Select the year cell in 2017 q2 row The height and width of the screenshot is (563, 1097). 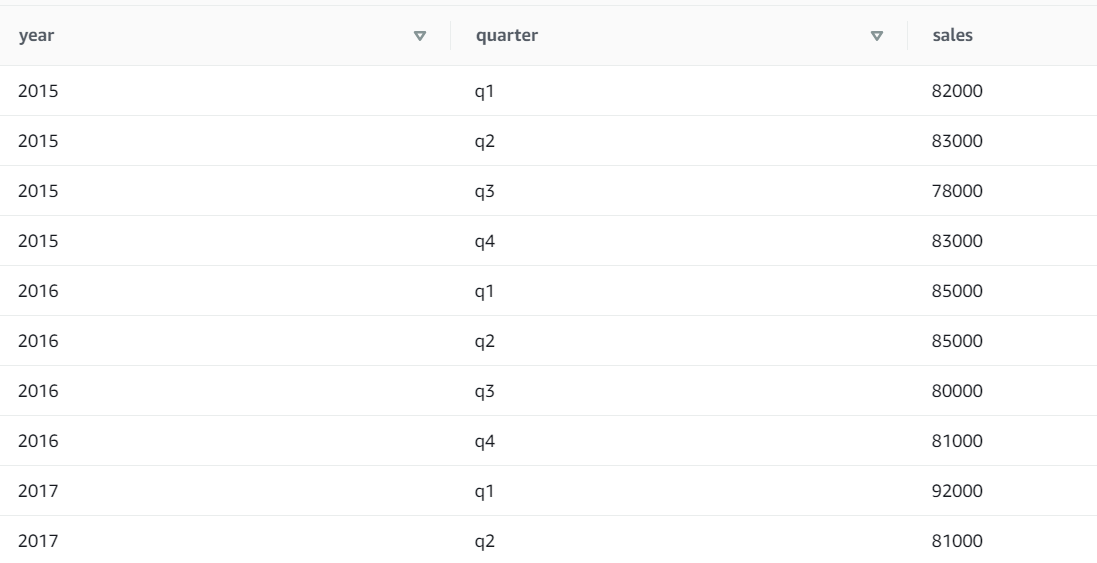pos(38,541)
